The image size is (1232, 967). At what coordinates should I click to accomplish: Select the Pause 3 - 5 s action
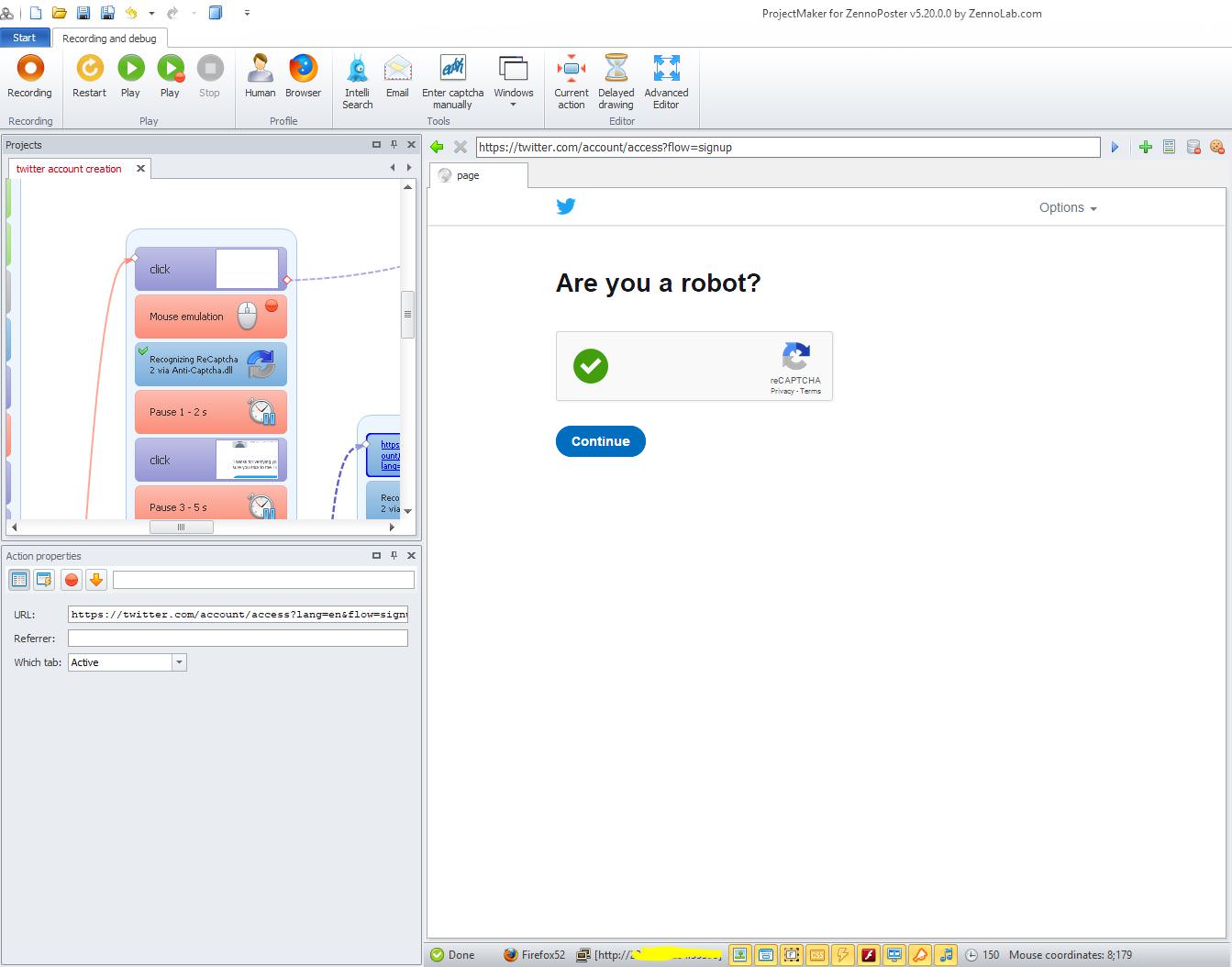point(211,503)
